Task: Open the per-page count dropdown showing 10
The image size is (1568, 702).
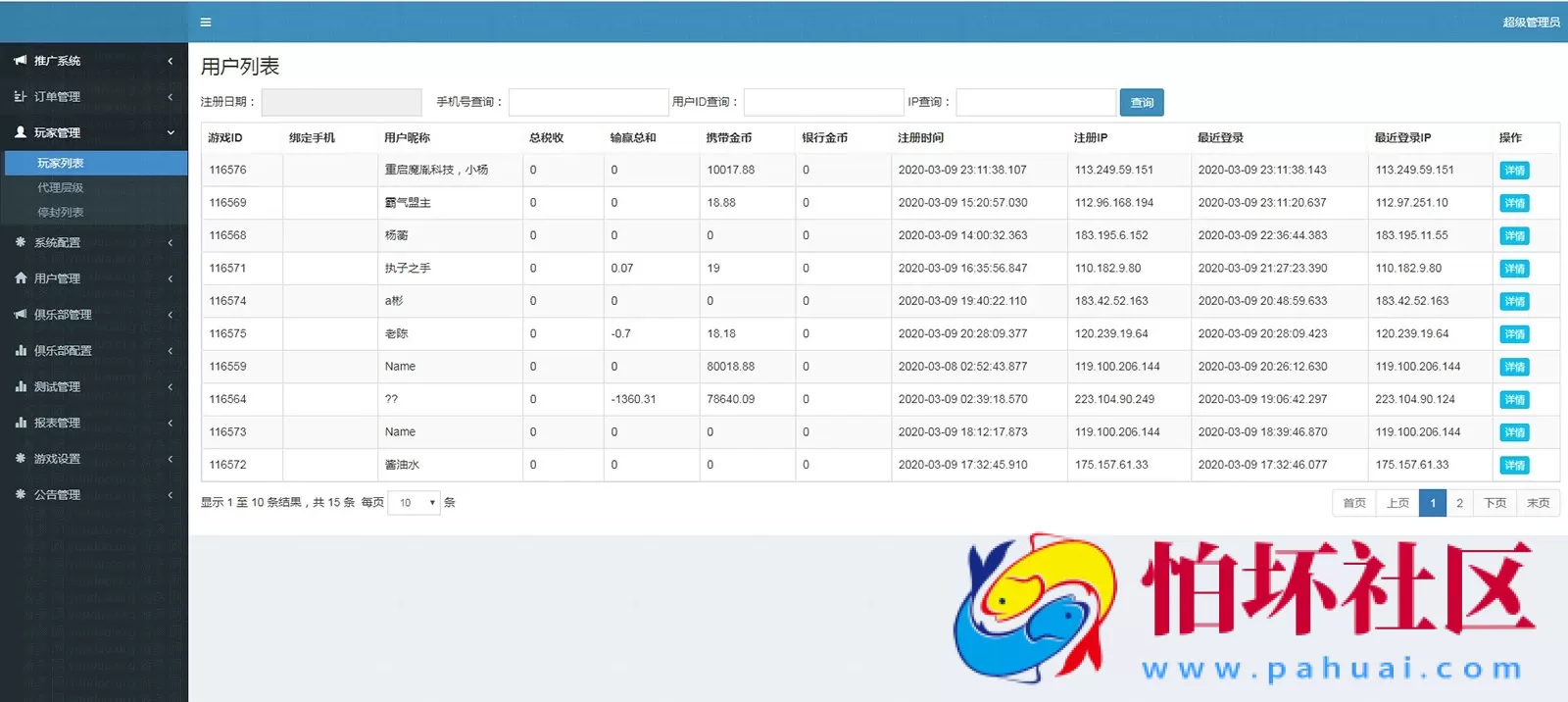Action: coord(414,503)
